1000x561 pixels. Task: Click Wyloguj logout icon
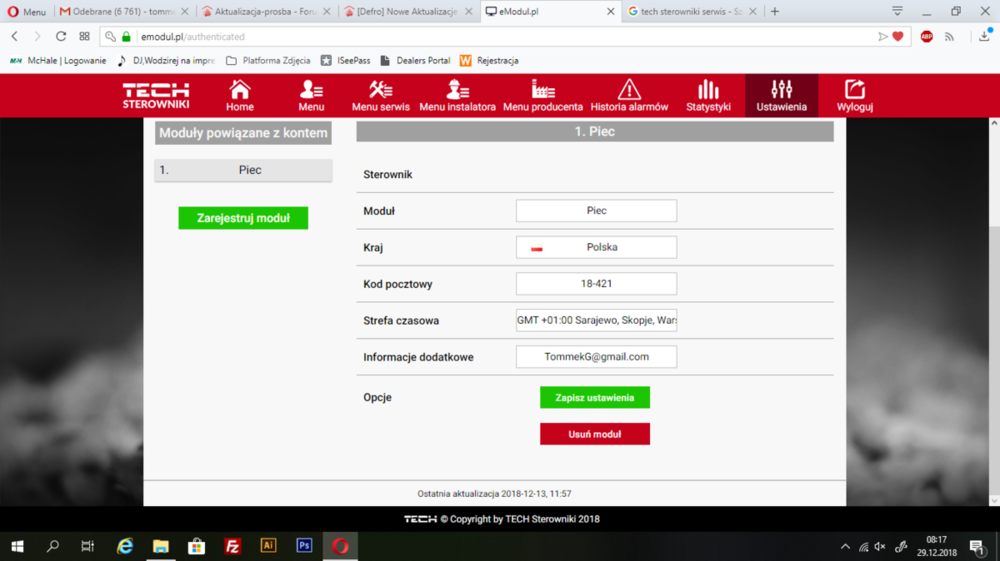(x=854, y=90)
